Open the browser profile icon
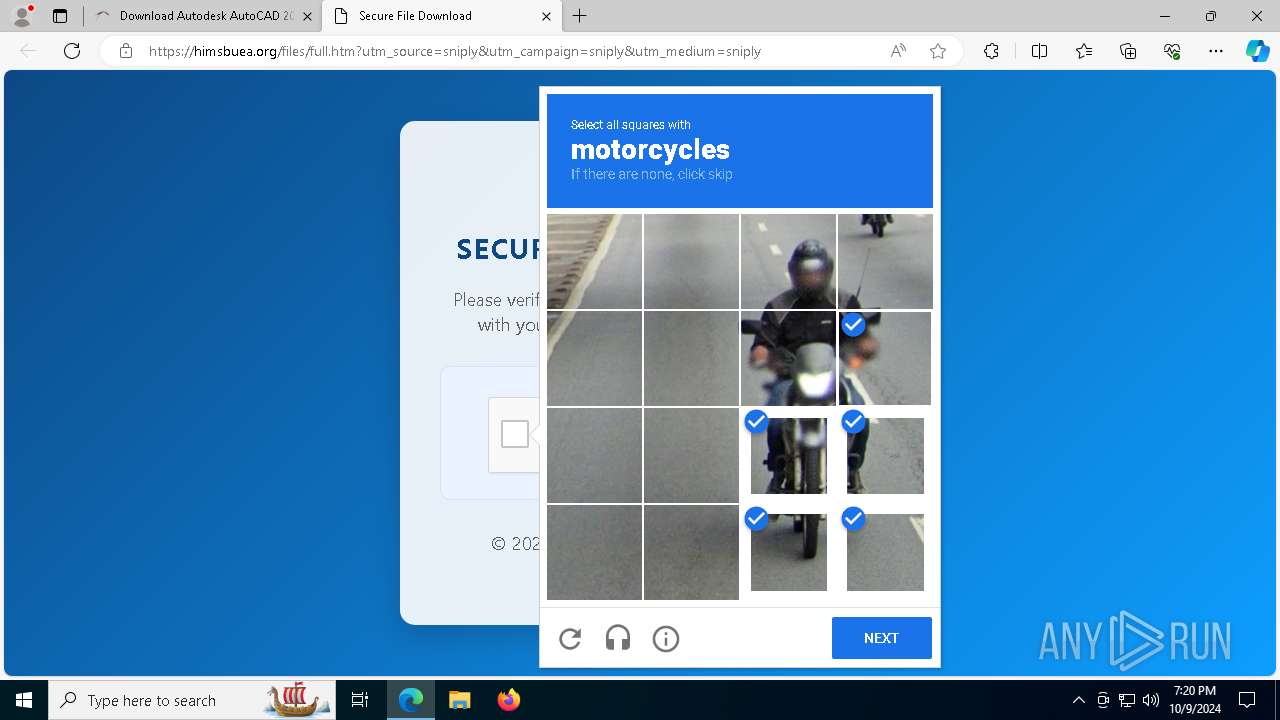Image resolution: width=1280 pixels, height=720 pixels. click(22, 16)
